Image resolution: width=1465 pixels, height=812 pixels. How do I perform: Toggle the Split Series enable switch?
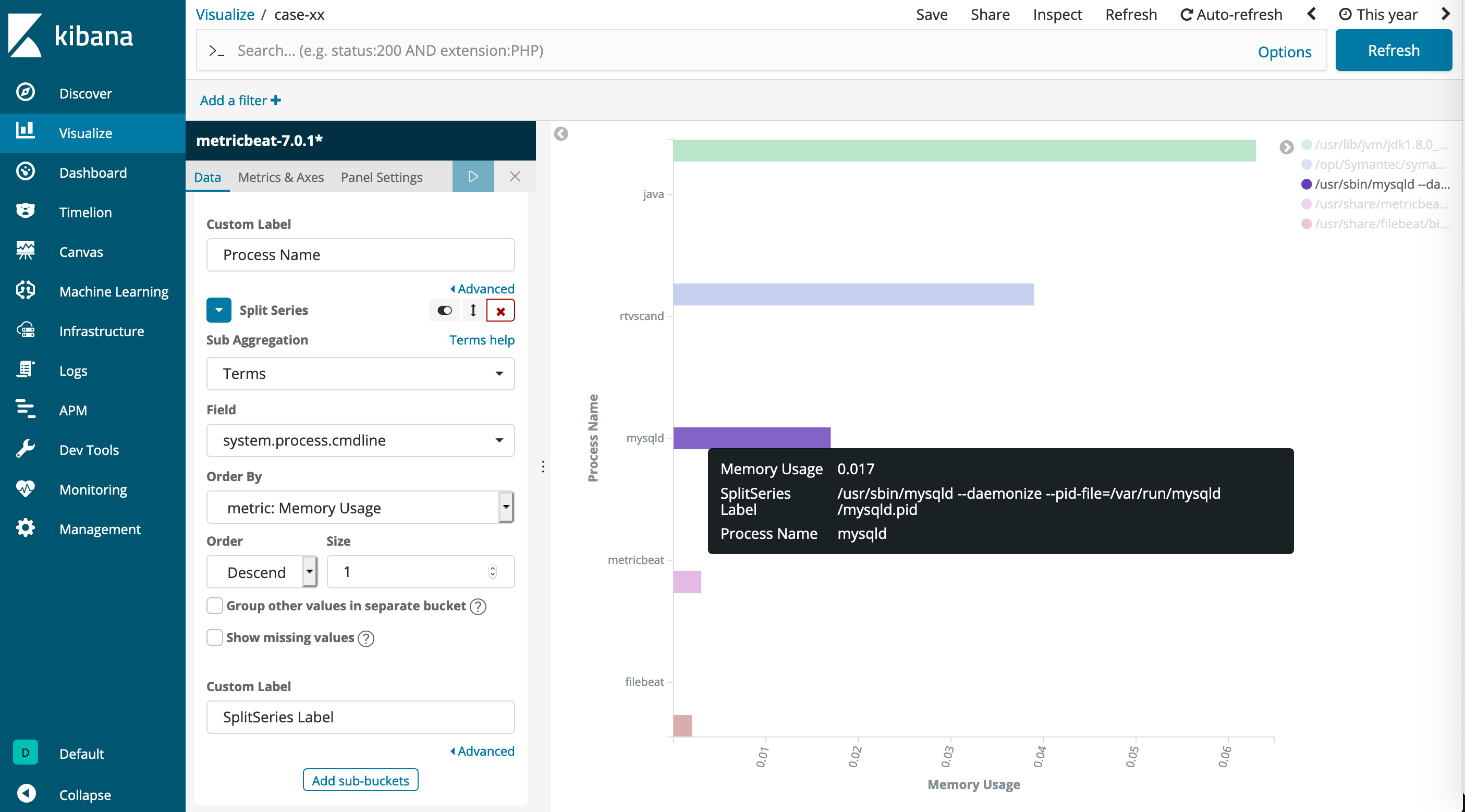[x=444, y=311]
